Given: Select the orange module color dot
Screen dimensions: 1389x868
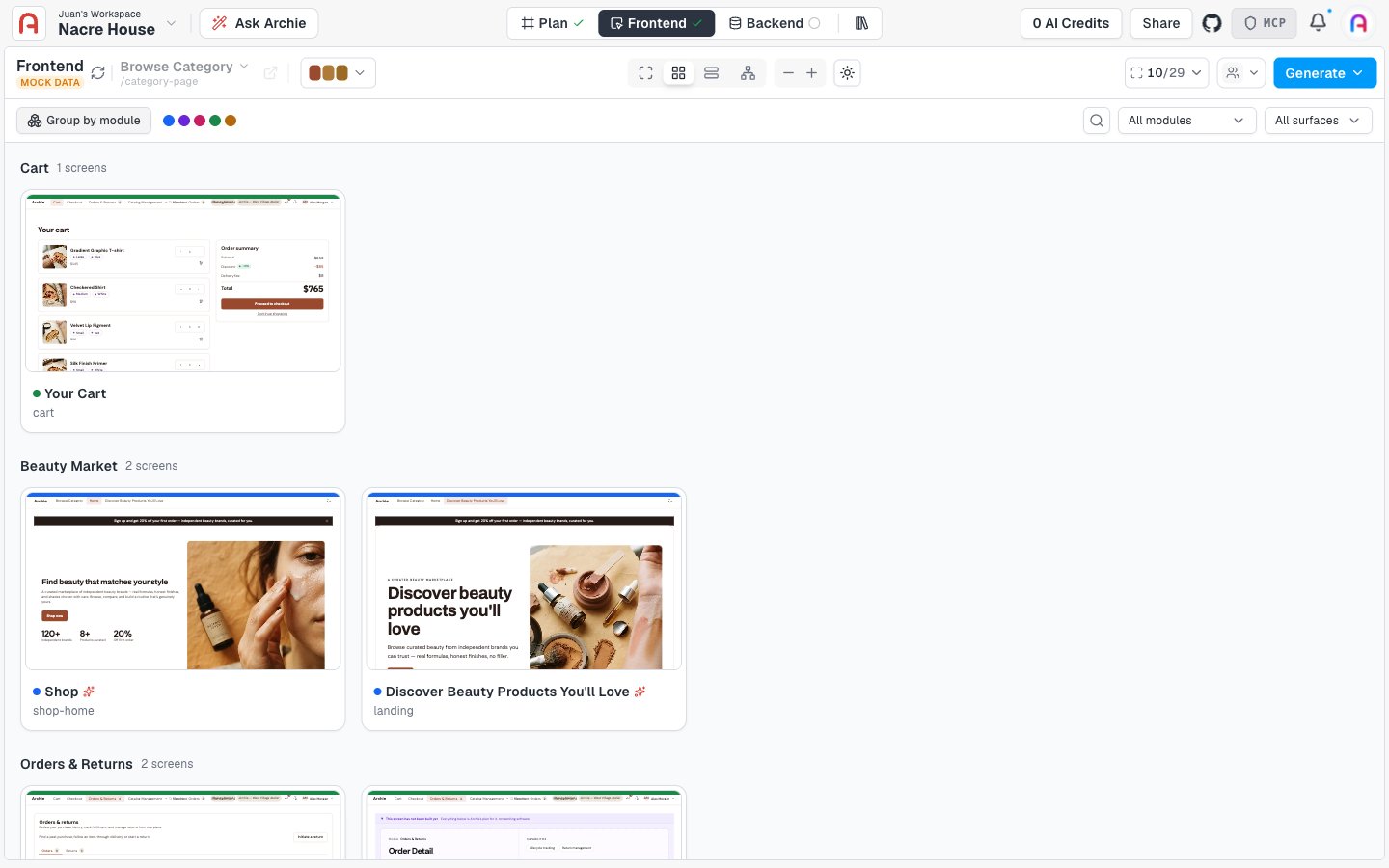Looking at the screenshot, I should pos(231,121).
